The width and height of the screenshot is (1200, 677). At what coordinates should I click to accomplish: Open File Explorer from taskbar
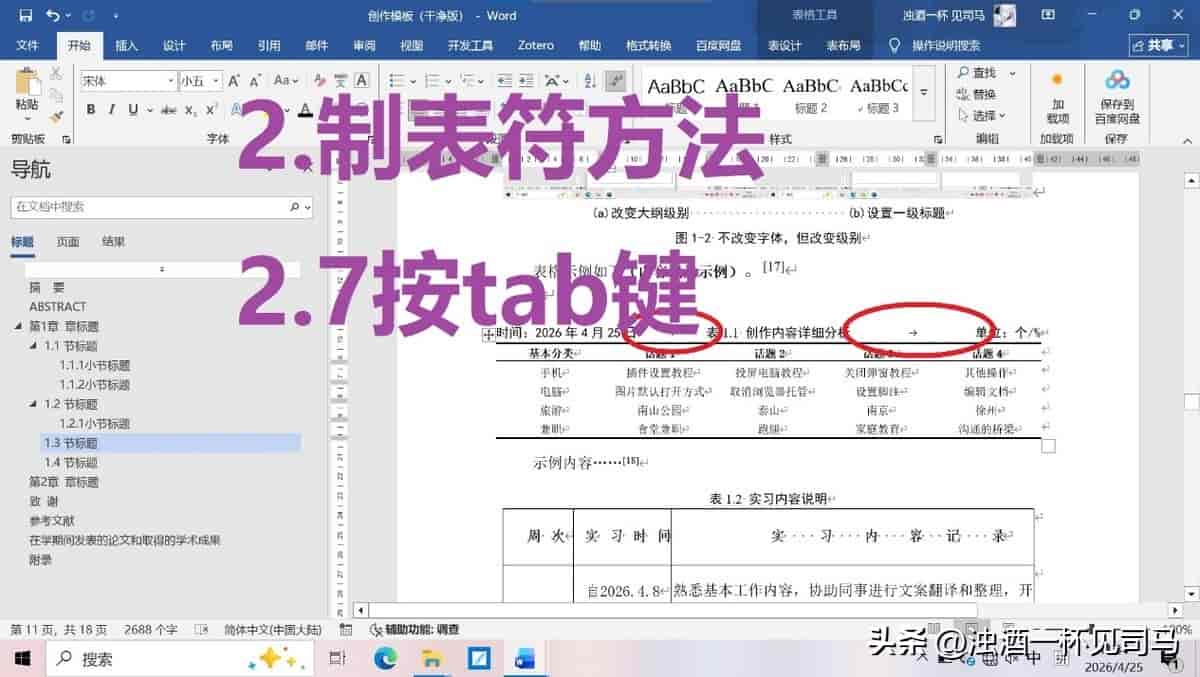tap(432, 659)
